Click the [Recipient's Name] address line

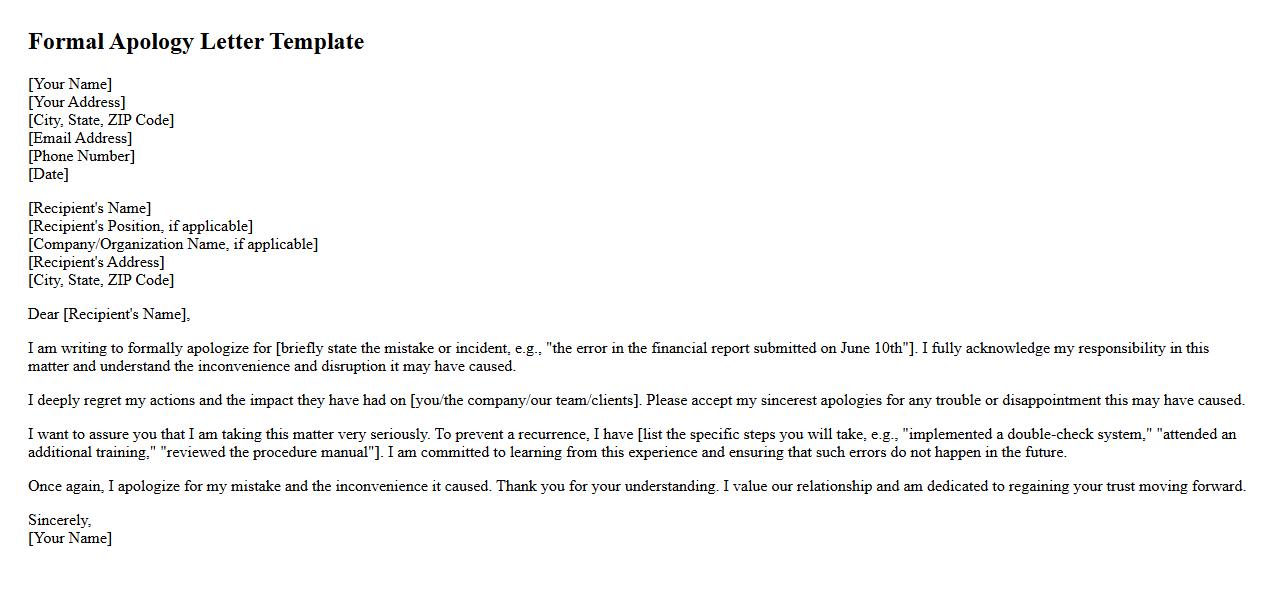[90, 208]
